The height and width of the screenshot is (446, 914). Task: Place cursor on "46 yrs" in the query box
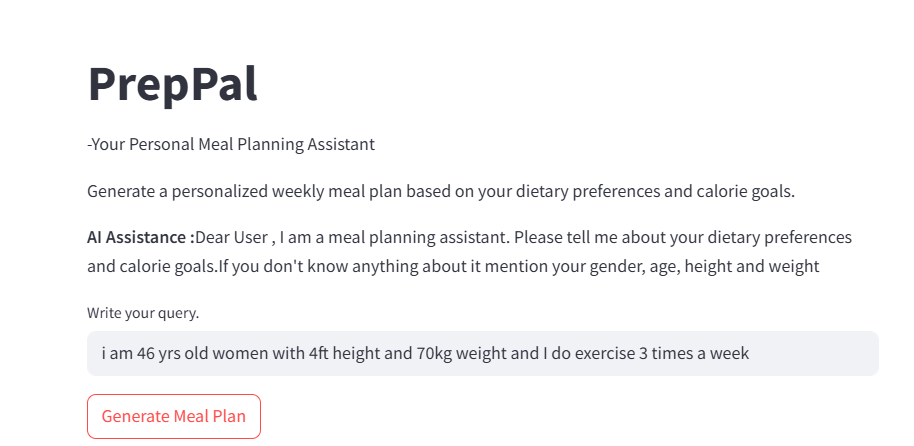[159, 353]
